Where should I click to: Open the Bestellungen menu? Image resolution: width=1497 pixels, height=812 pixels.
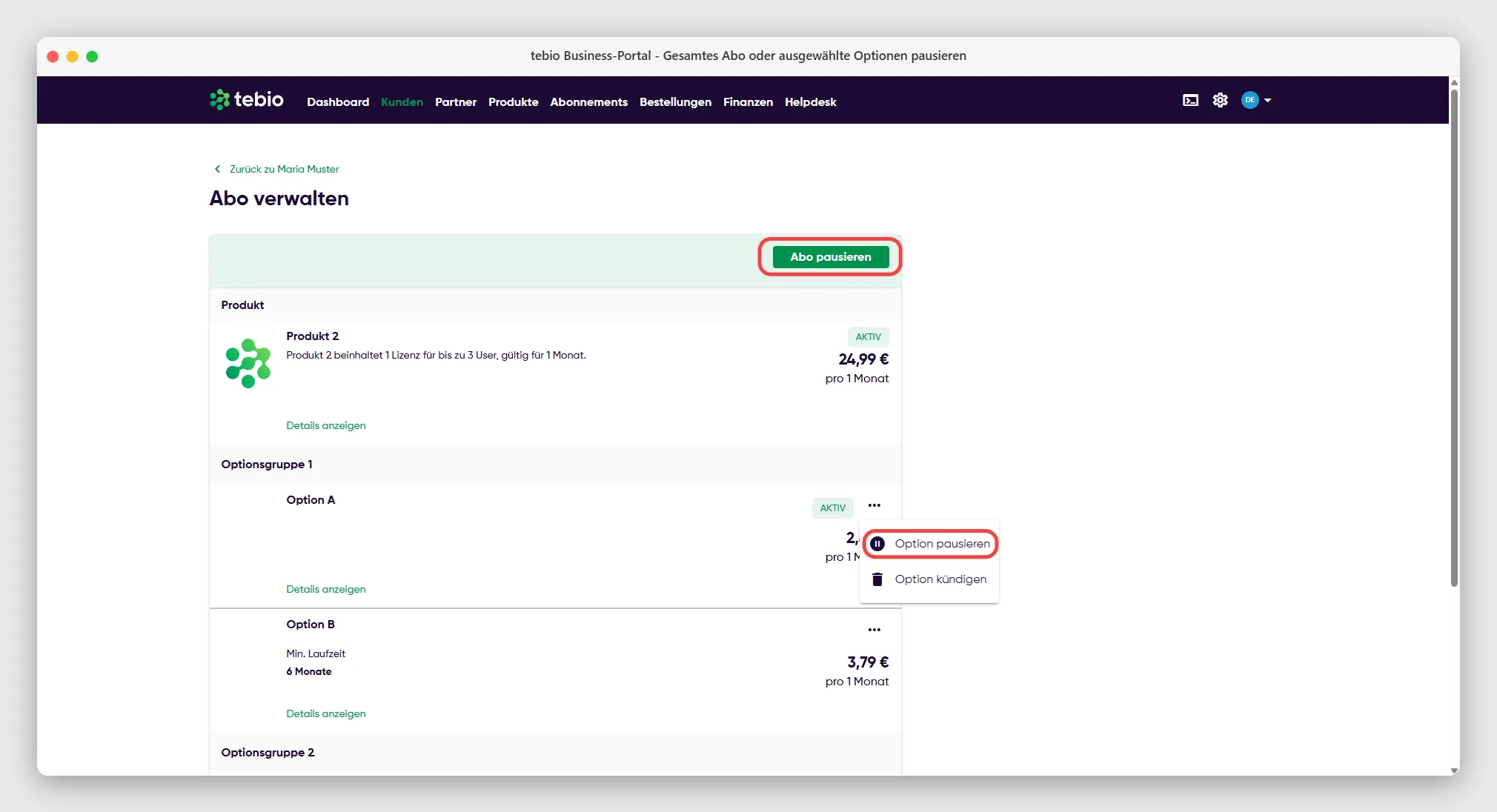[675, 101]
